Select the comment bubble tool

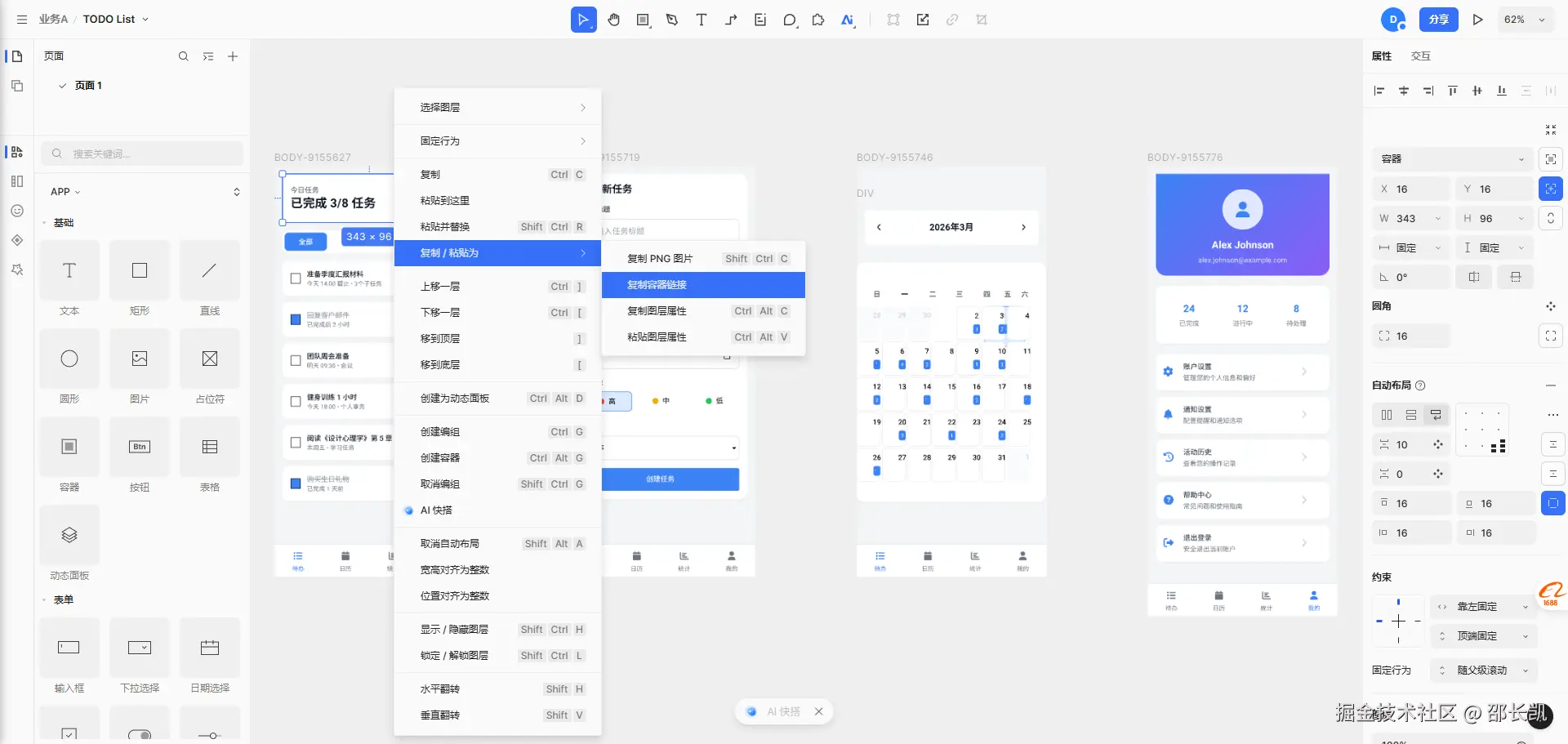789,20
